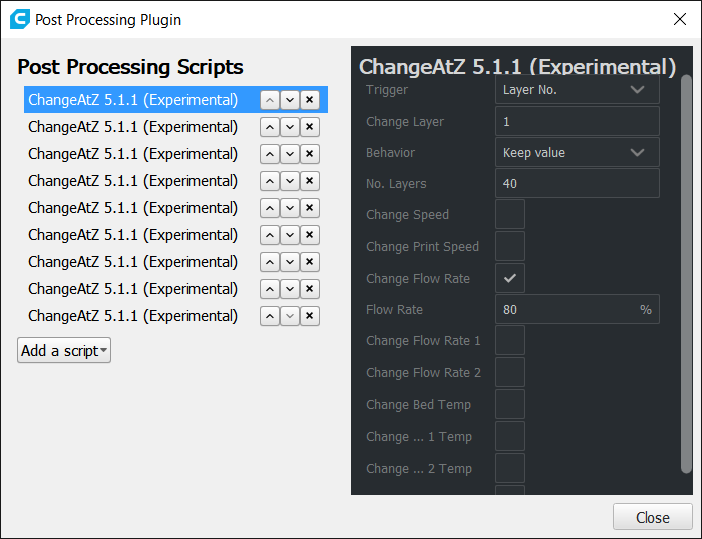This screenshot has height=539, width=702.
Task: Click the No. Layers field containing 40
Action: tap(577, 183)
